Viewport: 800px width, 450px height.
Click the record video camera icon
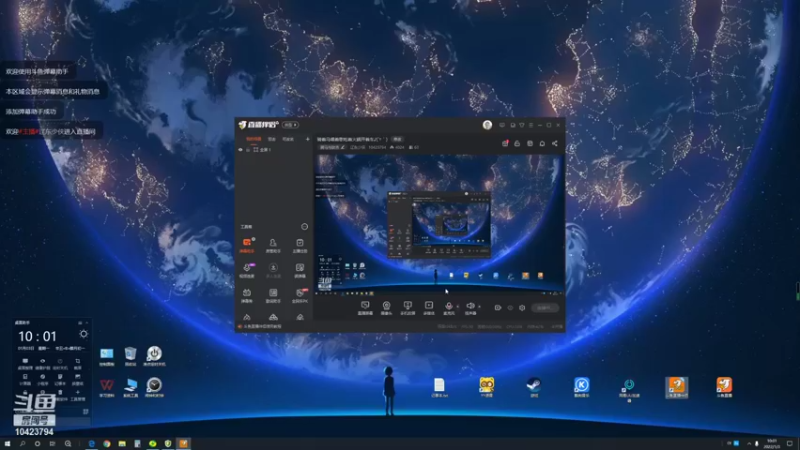point(497,308)
